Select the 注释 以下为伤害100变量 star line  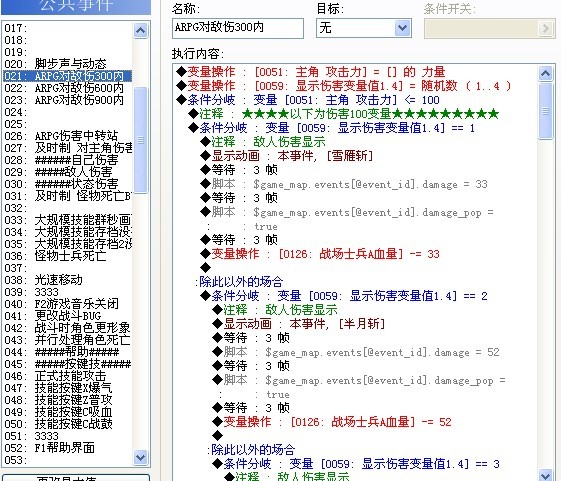pyautogui.click(x=343, y=114)
